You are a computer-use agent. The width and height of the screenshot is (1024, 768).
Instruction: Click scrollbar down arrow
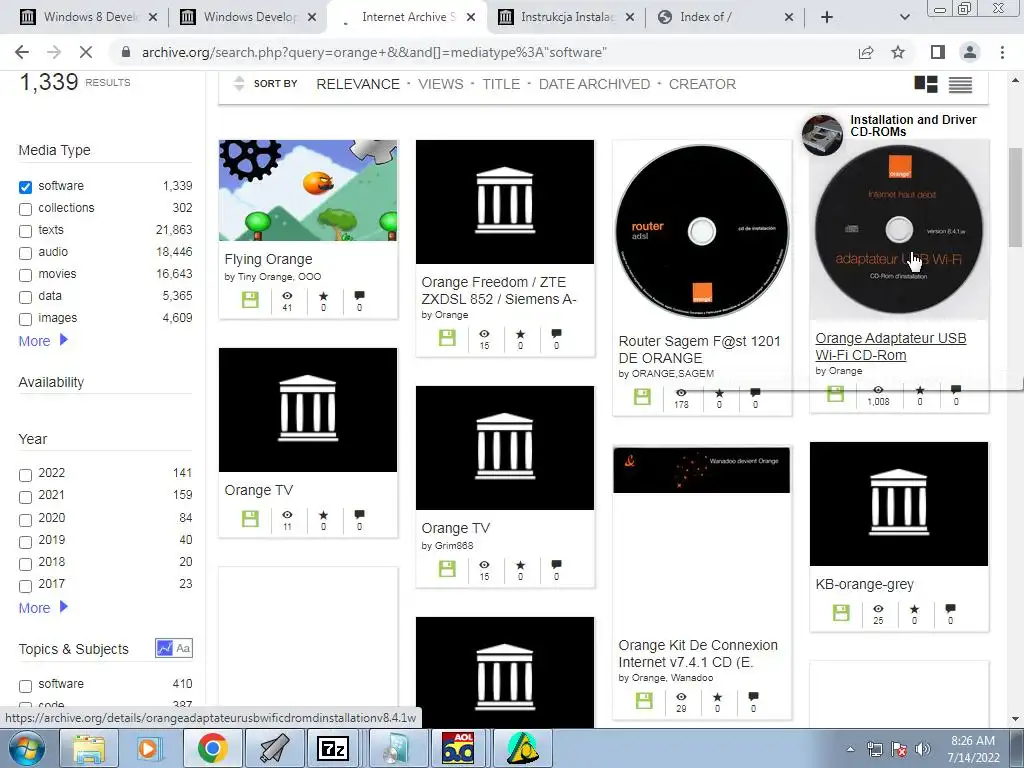tap(1015, 719)
